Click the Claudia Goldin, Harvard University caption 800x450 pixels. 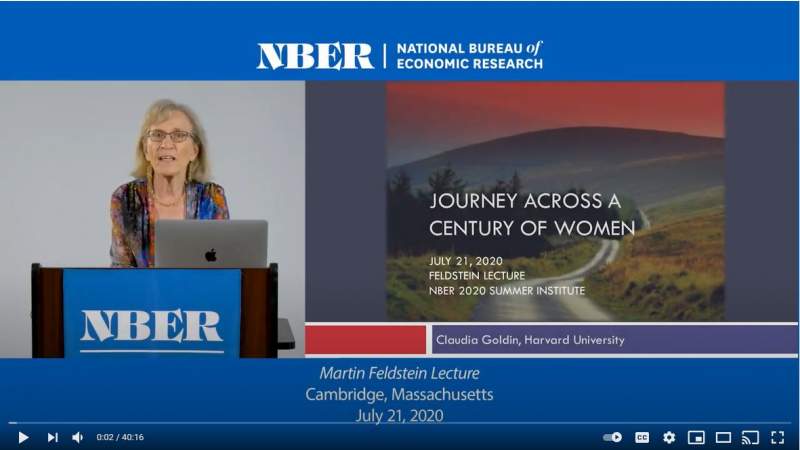coord(530,340)
